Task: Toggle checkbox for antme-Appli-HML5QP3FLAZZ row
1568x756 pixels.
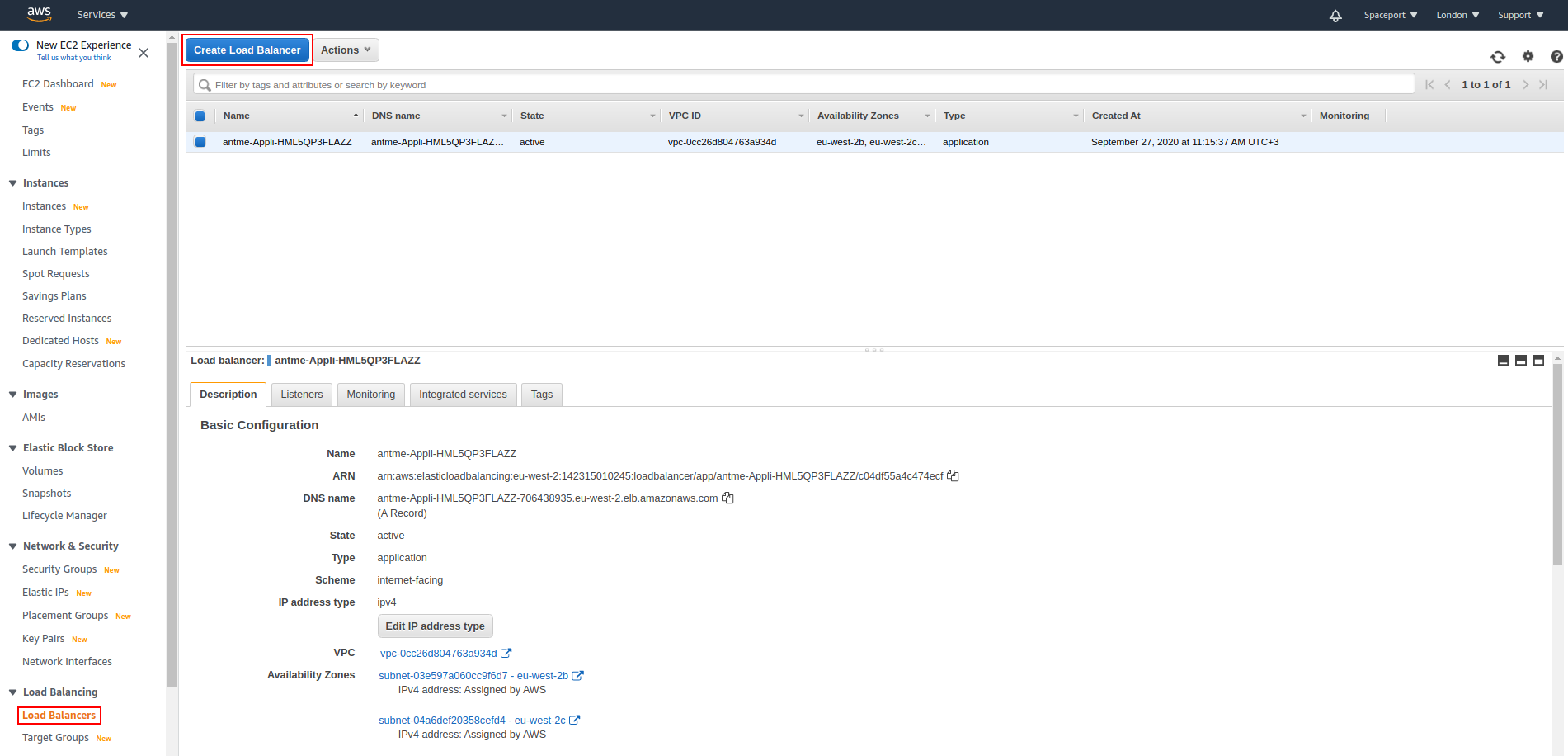Action: pos(200,142)
